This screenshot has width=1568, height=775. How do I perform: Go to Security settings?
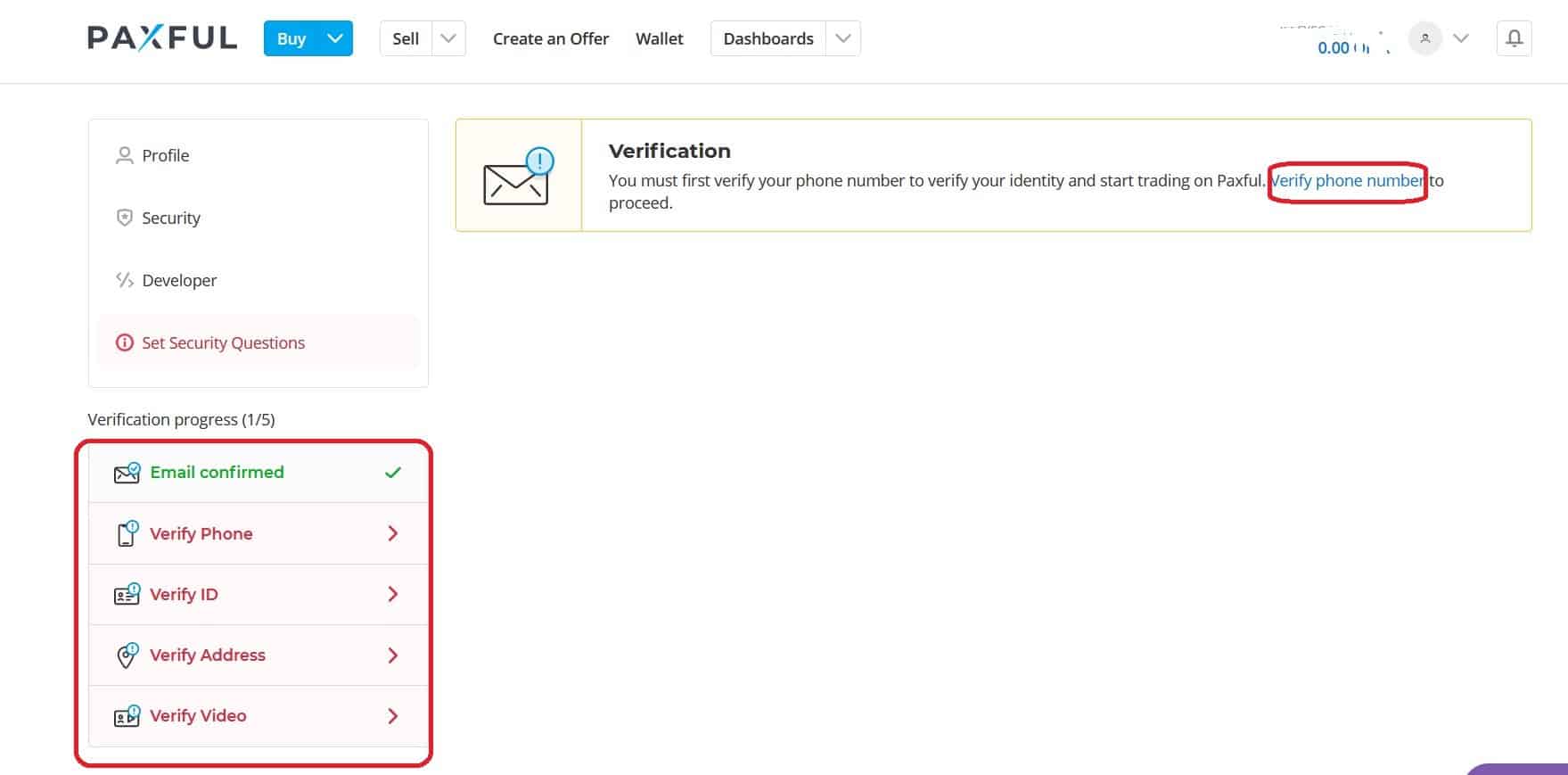[x=170, y=218]
